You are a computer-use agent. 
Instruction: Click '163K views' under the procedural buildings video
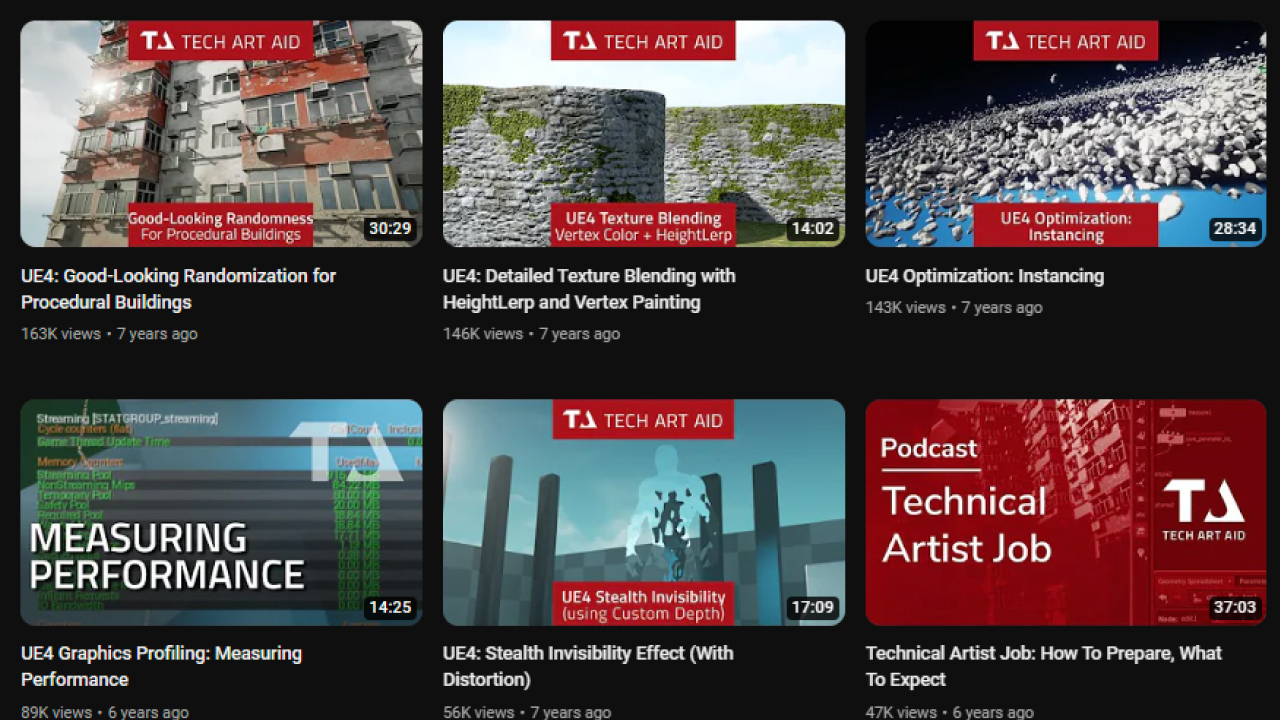point(60,333)
